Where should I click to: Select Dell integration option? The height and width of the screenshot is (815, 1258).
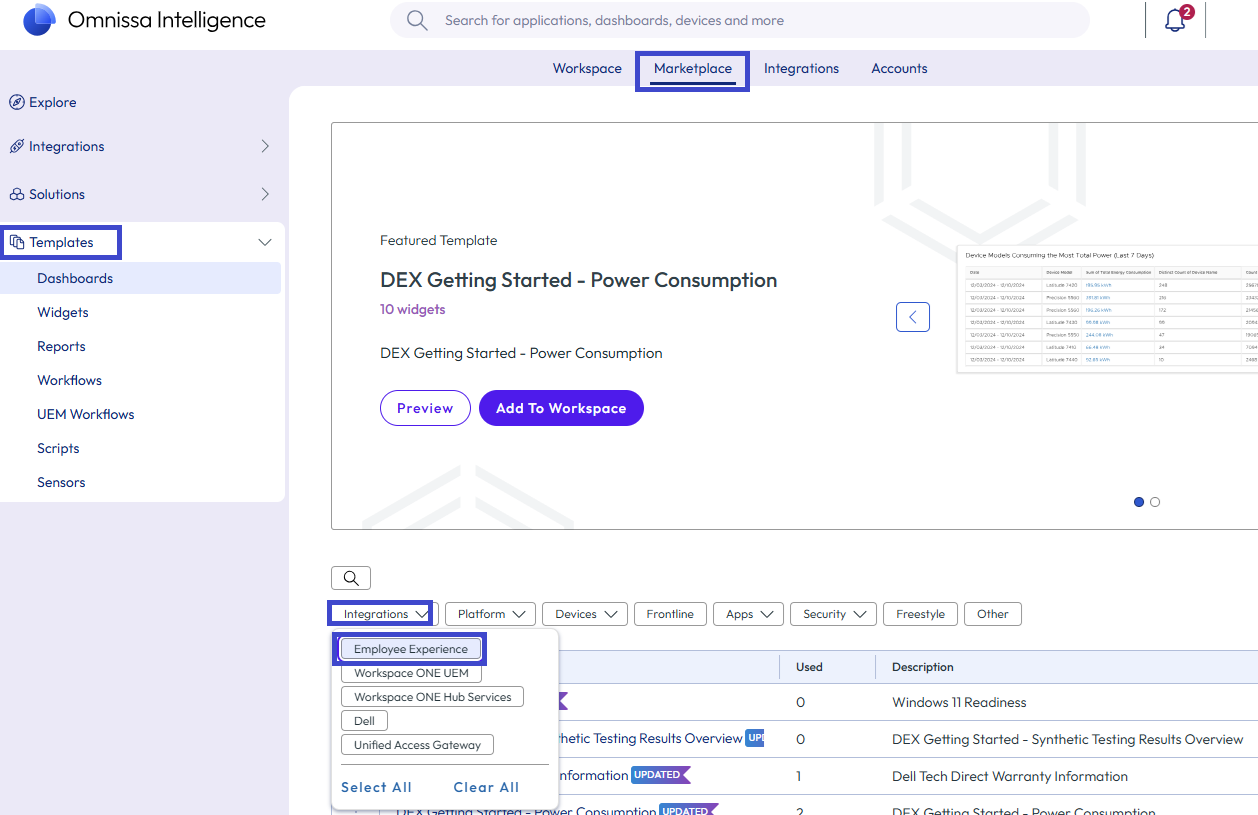tap(364, 721)
